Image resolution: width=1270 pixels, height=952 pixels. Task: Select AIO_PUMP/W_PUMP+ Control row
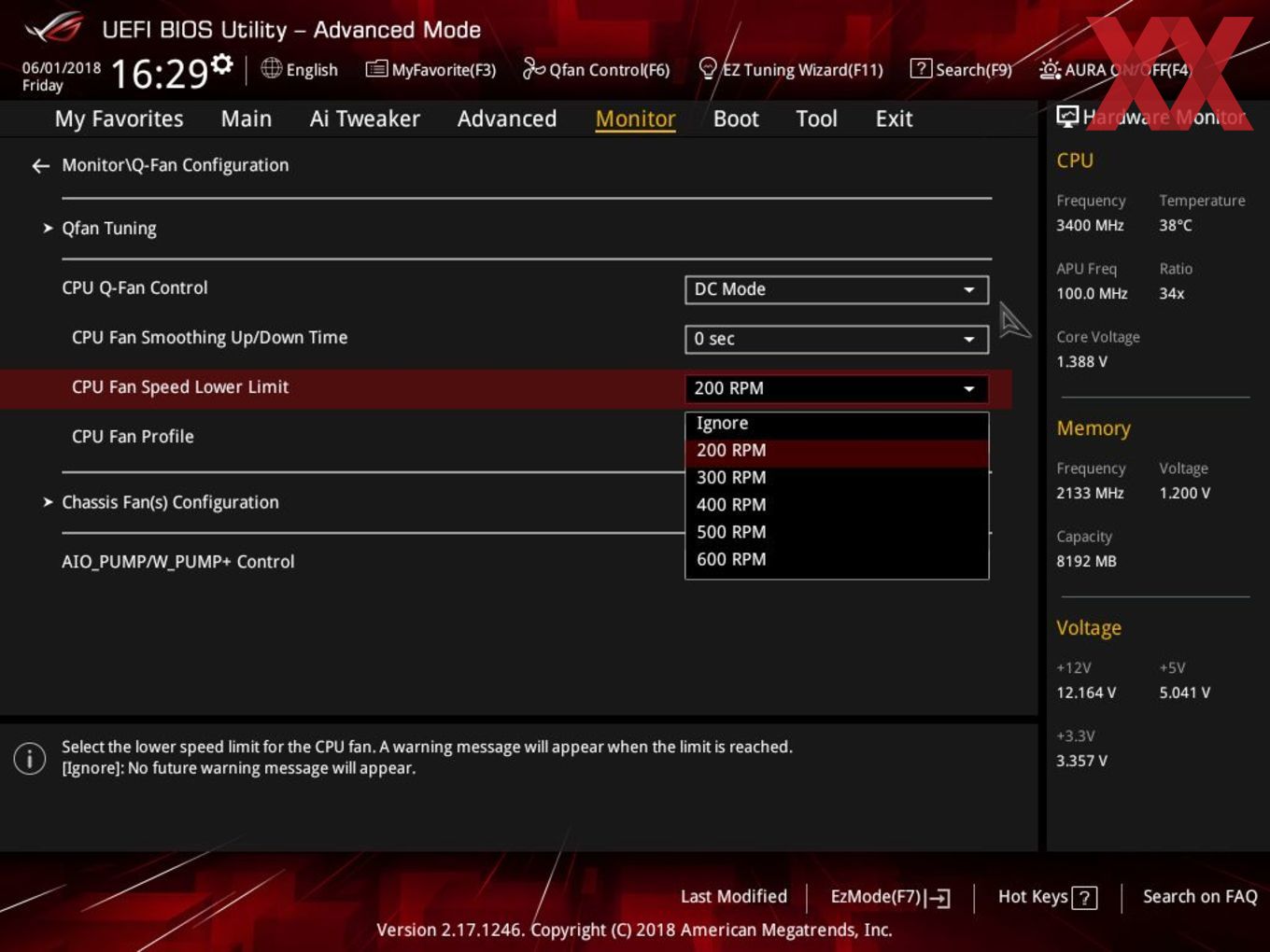pyautogui.click(x=178, y=562)
